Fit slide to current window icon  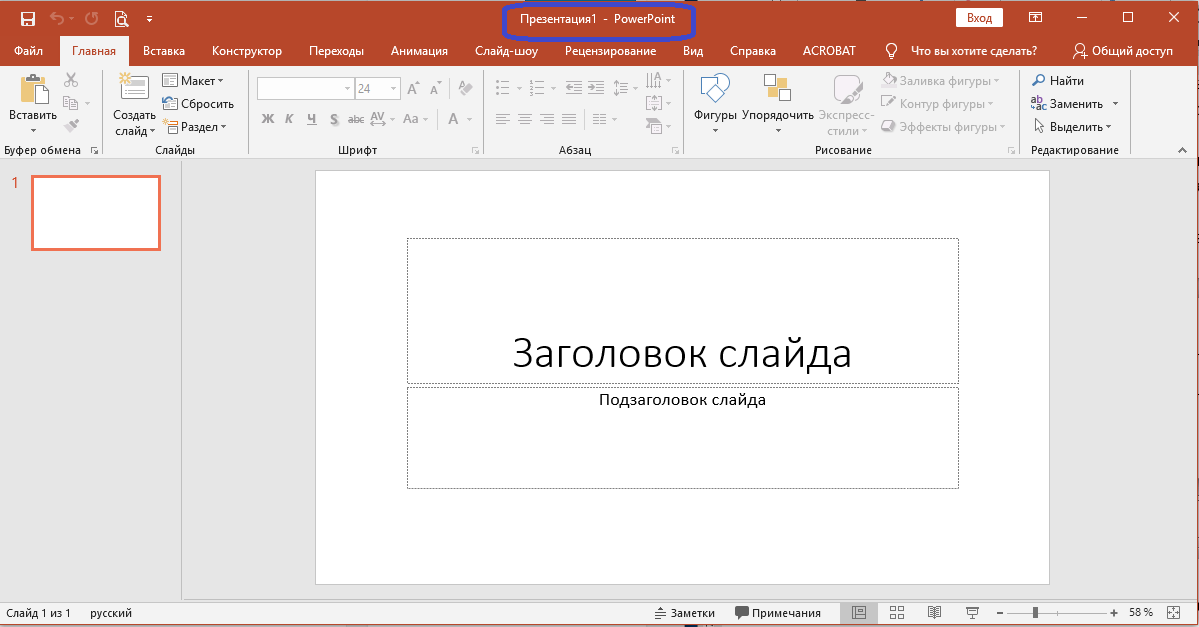click(x=1173, y=612)
